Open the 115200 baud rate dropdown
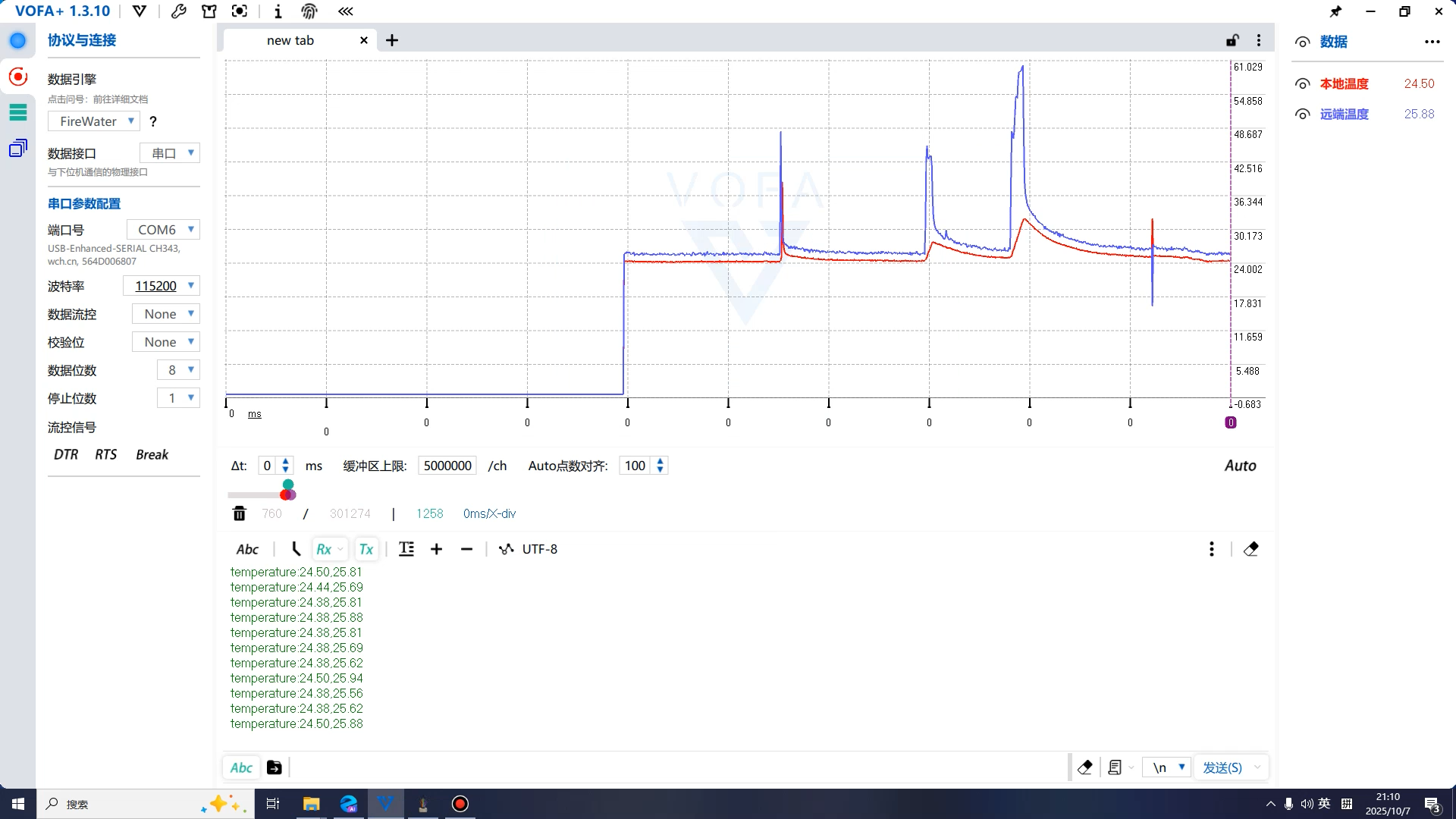The width and height of the screenshot is (1456, 819). point(161,286)
